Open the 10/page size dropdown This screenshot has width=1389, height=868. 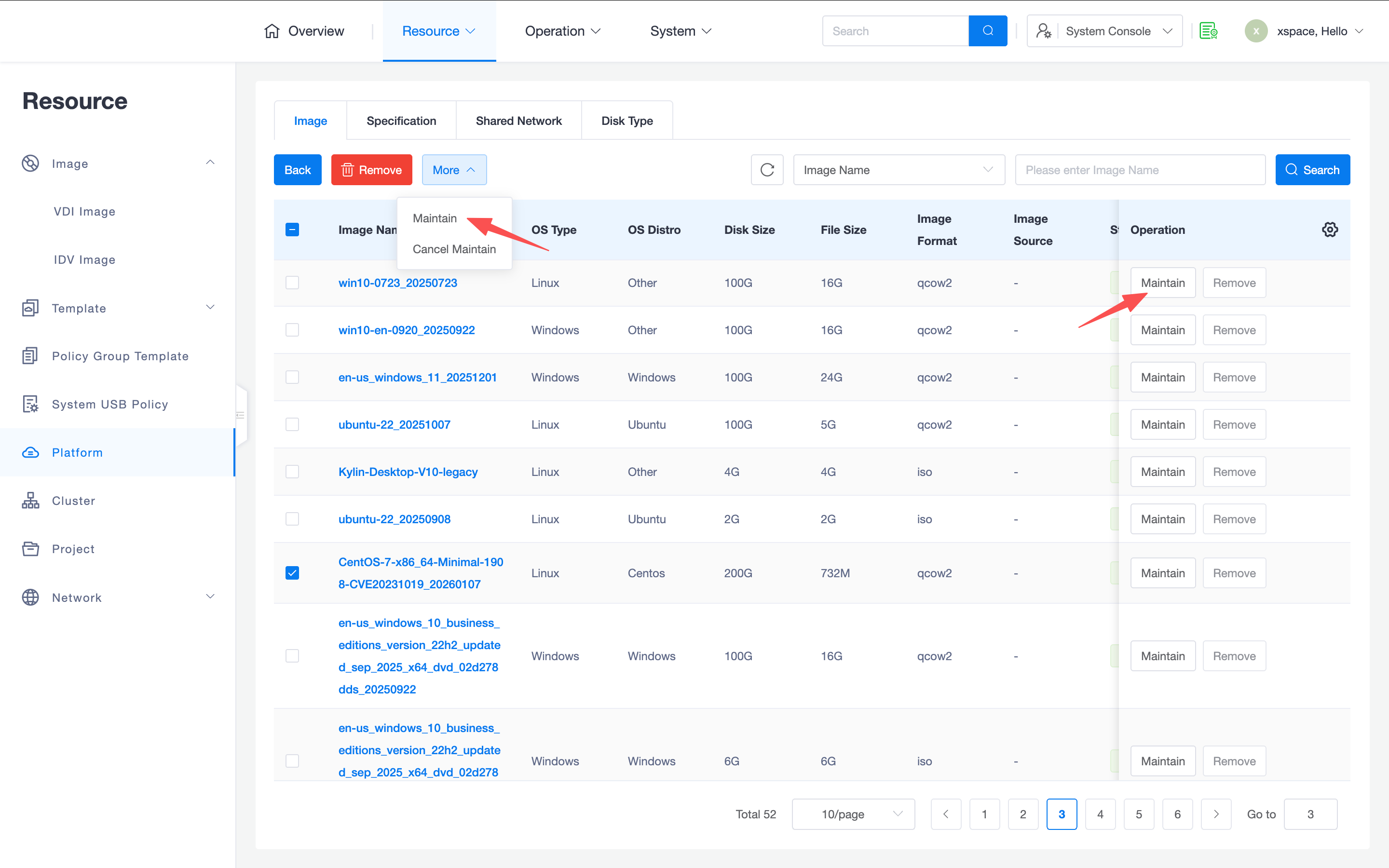click(853, 814)
